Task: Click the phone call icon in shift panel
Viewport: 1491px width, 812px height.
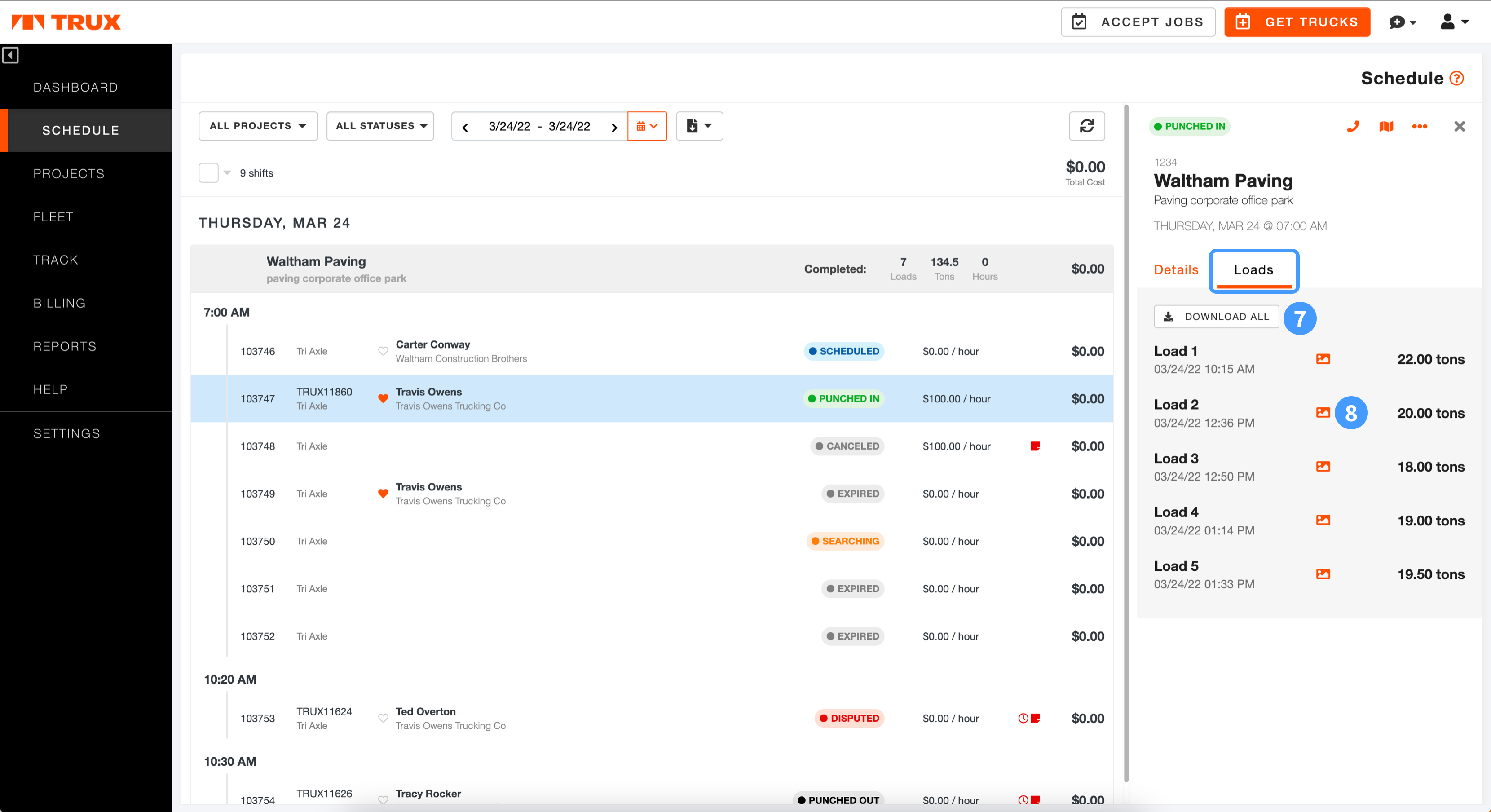Action: (x=1353, y=126)
